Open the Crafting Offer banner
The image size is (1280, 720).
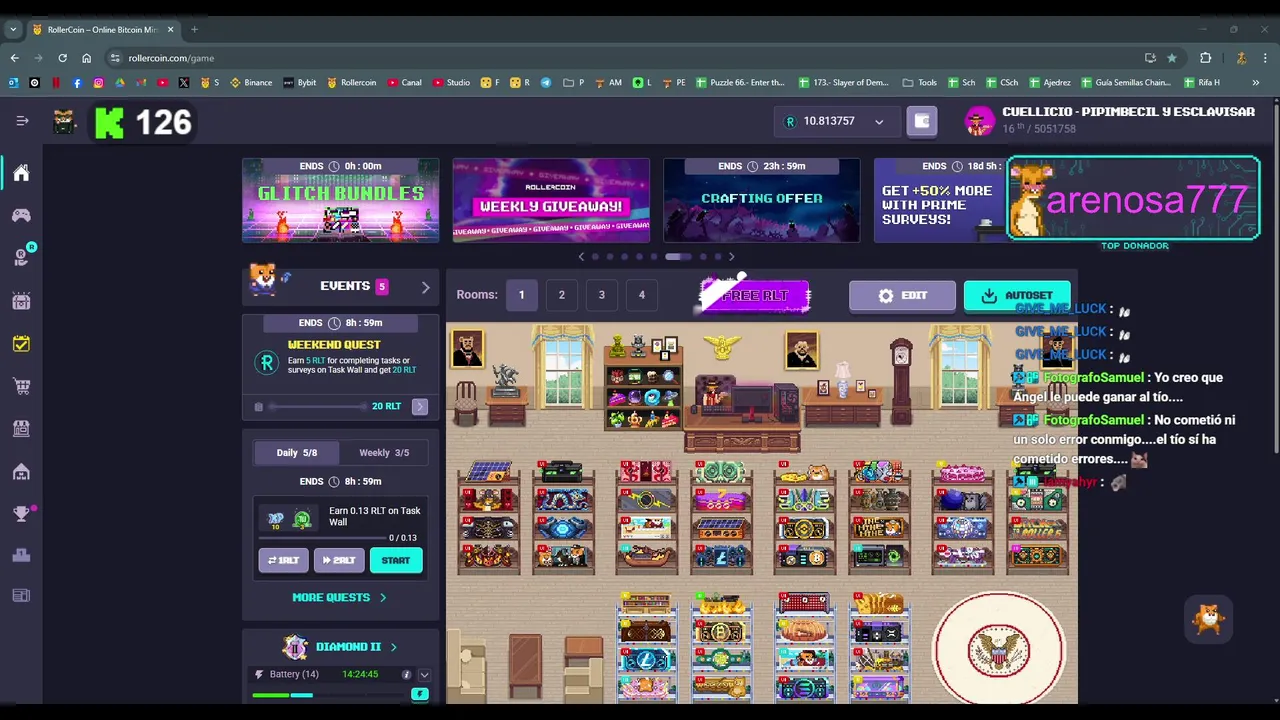pos(761,200)
